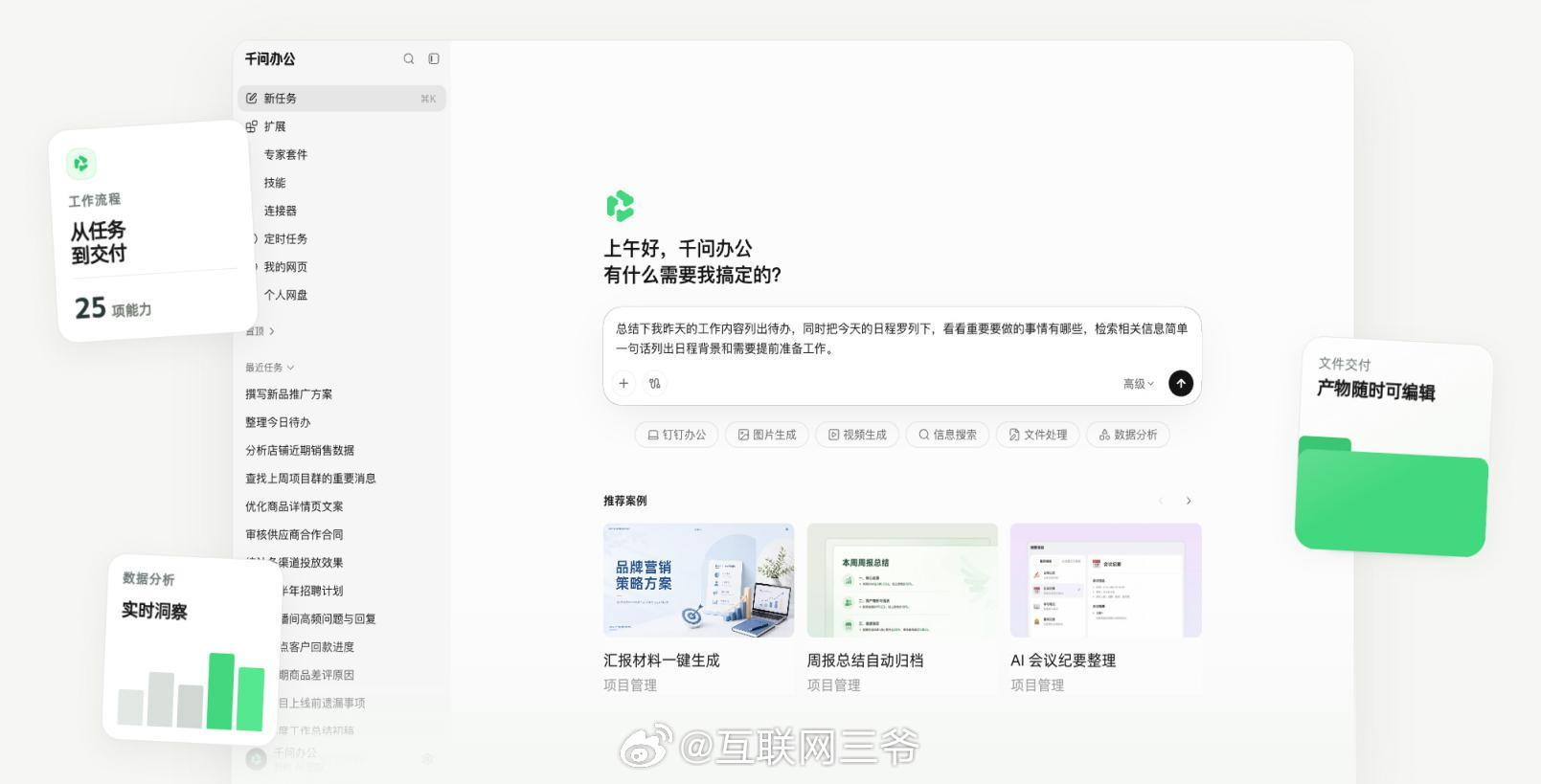The width and height of the screenshot is (1541, 784).
Task: Select the 钉钉办公 chip
Action: click(x=676, y=435)
